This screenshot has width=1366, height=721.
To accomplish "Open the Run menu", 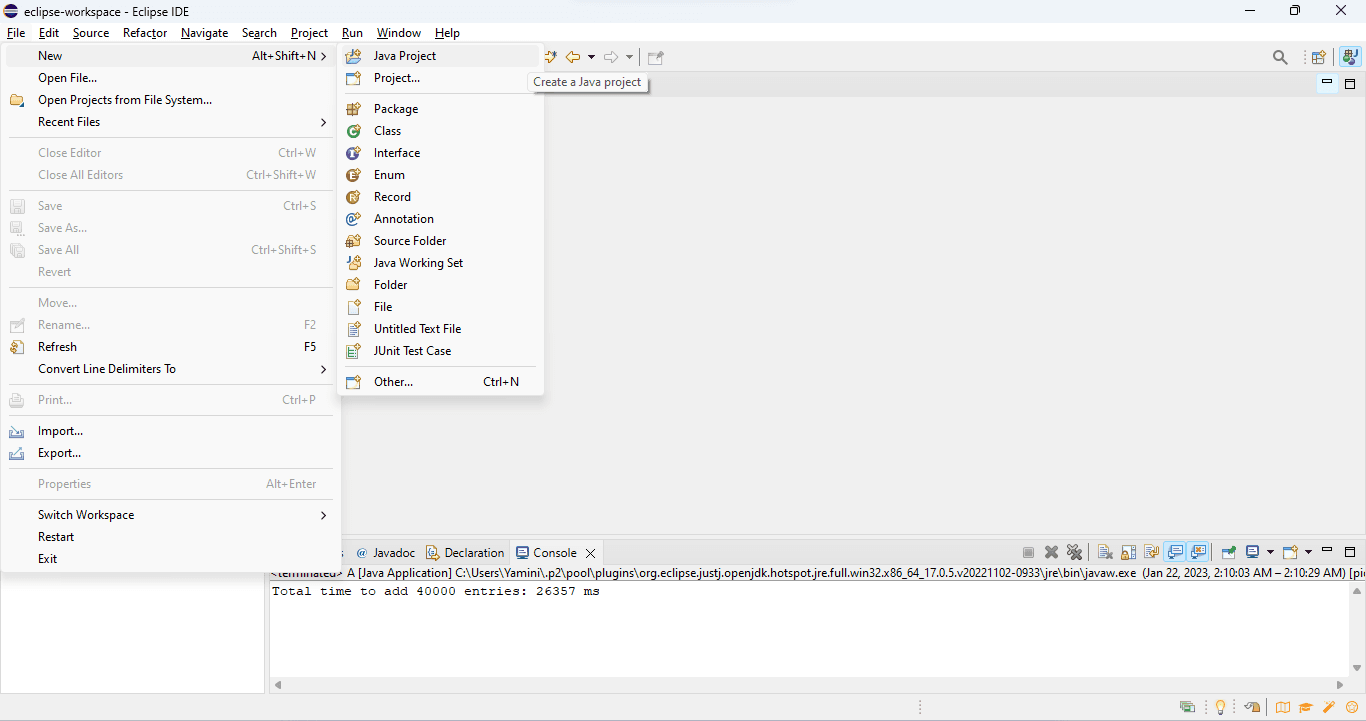I will point(352,33).
